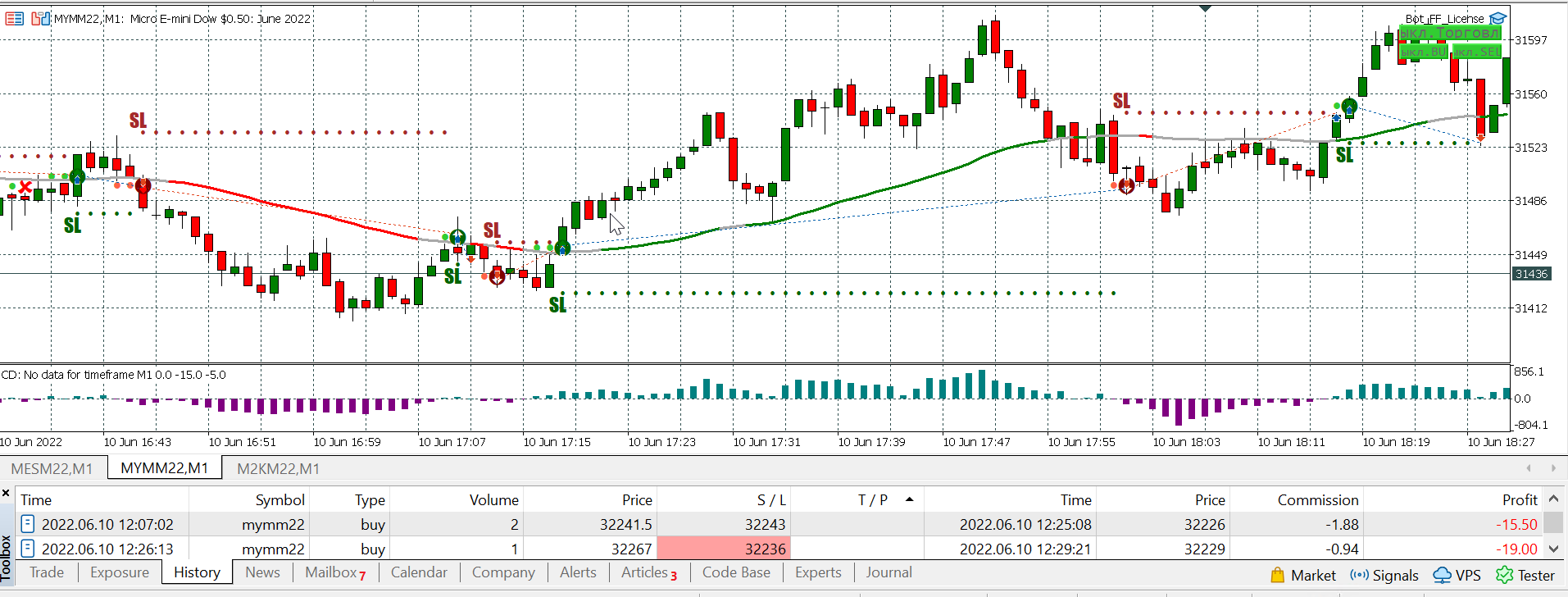Image resolution: width=1568 pixels, height=597 pixels.
Task: Click the history list scrollbar down arrow
Action: click(1553, 549)
